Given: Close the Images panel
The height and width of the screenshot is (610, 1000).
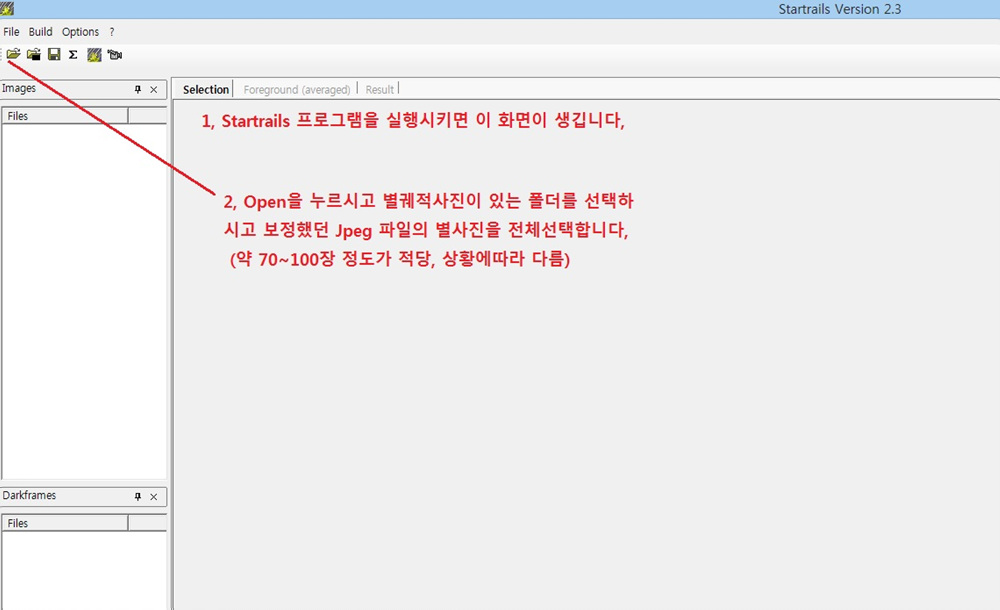Looking at the screenshot, I should click(x=153, y=89).
